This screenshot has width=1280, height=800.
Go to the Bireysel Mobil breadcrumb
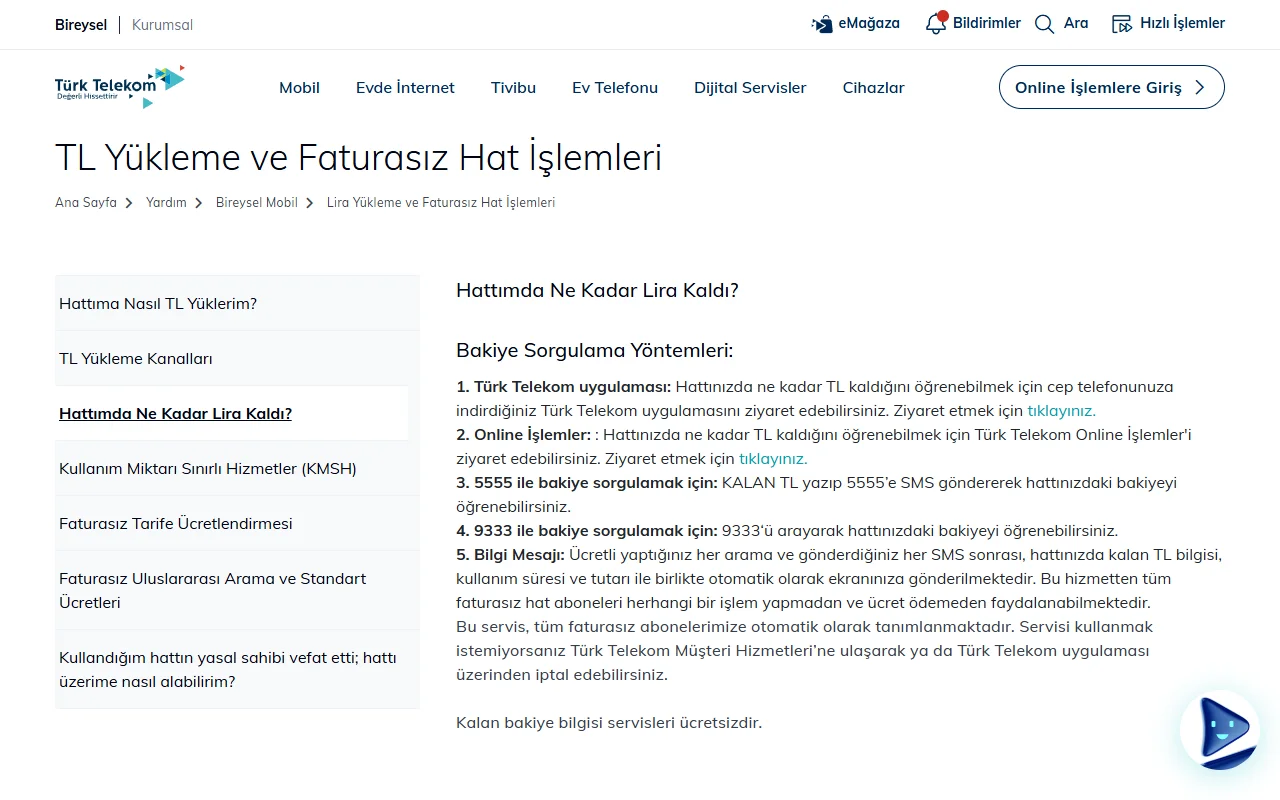coord(257,202)
